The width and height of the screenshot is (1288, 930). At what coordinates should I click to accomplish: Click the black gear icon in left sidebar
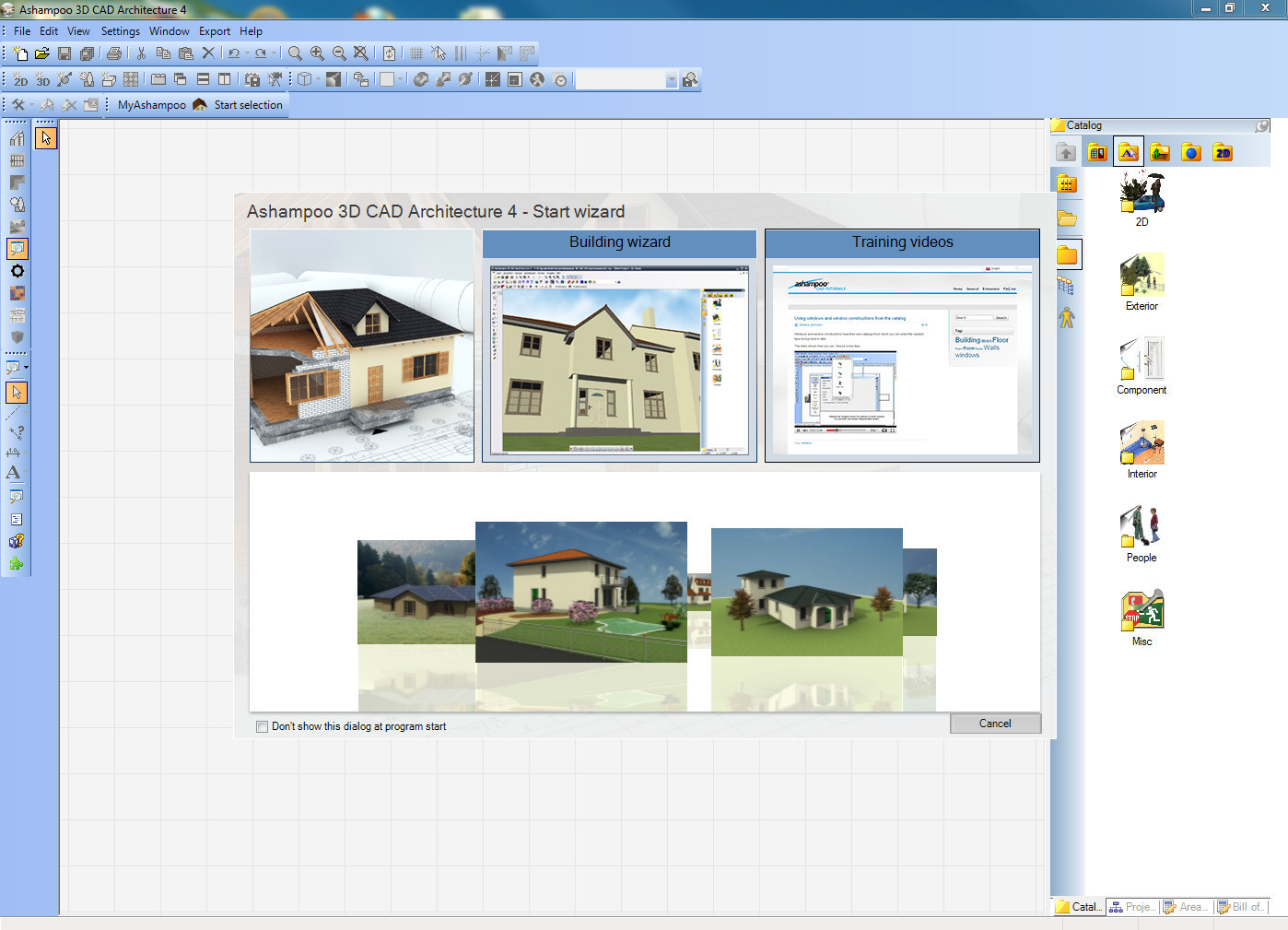pos(17,271)
